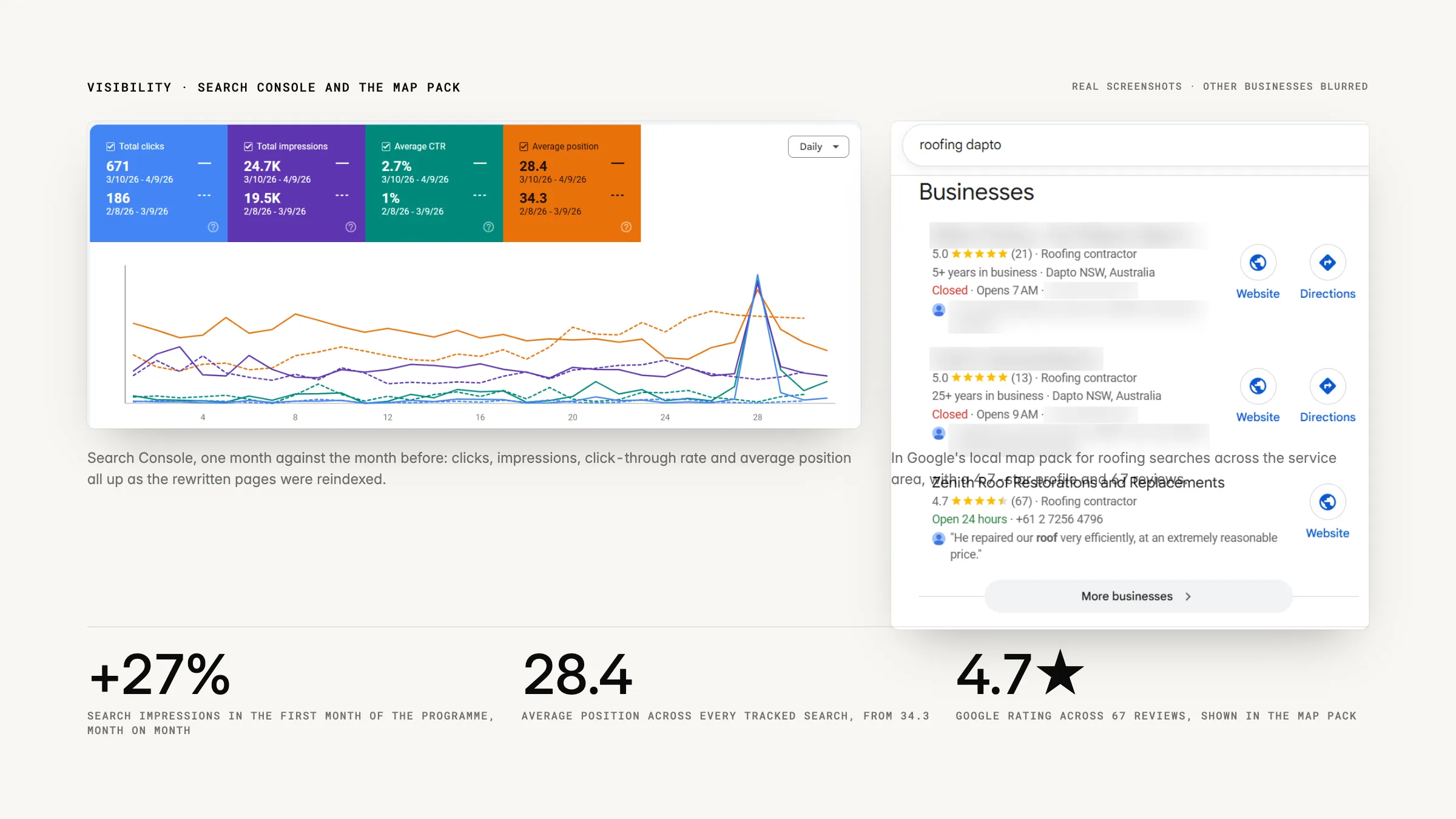Click the 671 total clicks value
This screenshot has width=1456, height=819.
118,166
